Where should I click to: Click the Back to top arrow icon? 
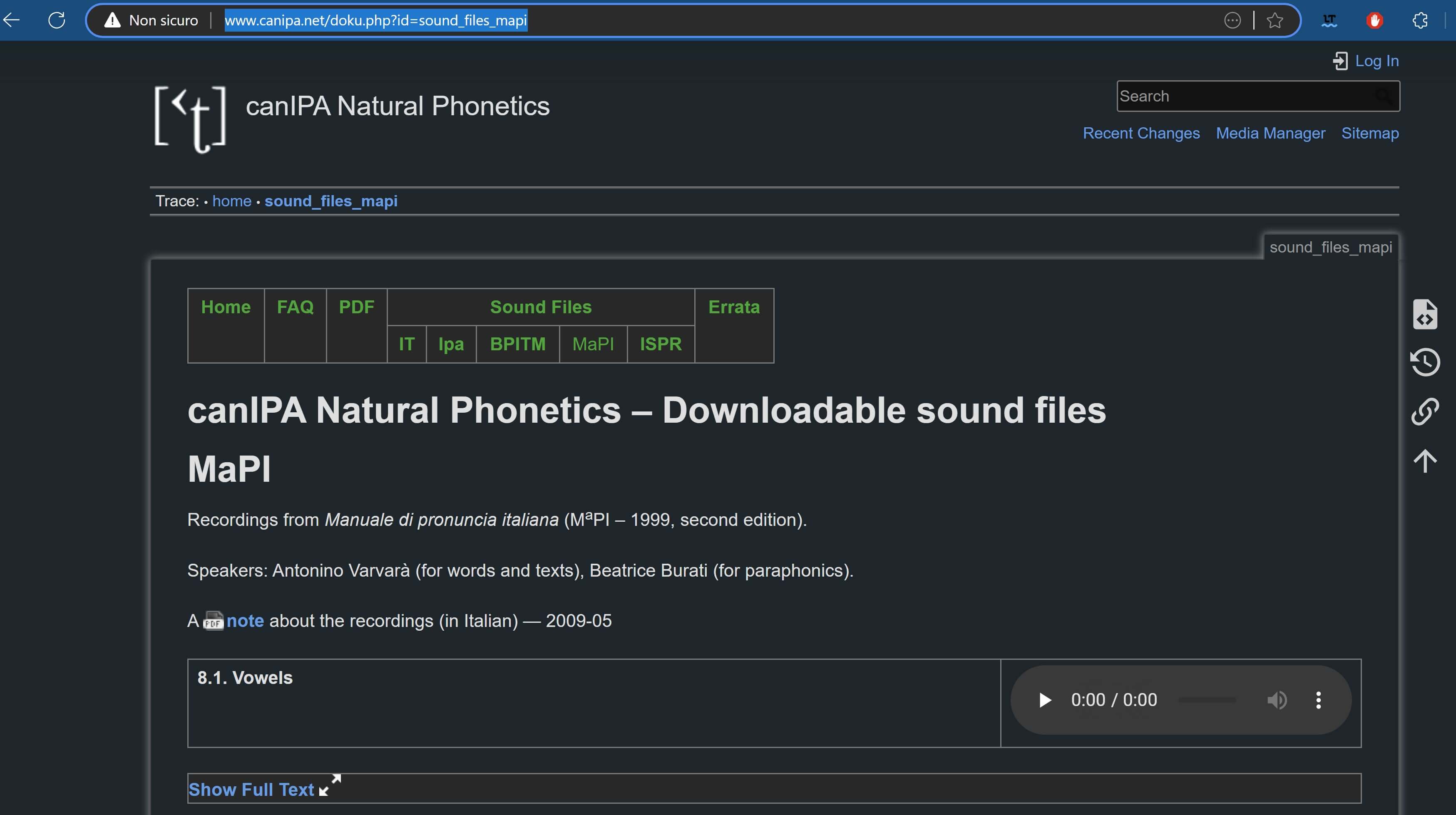click(1425, 461)
